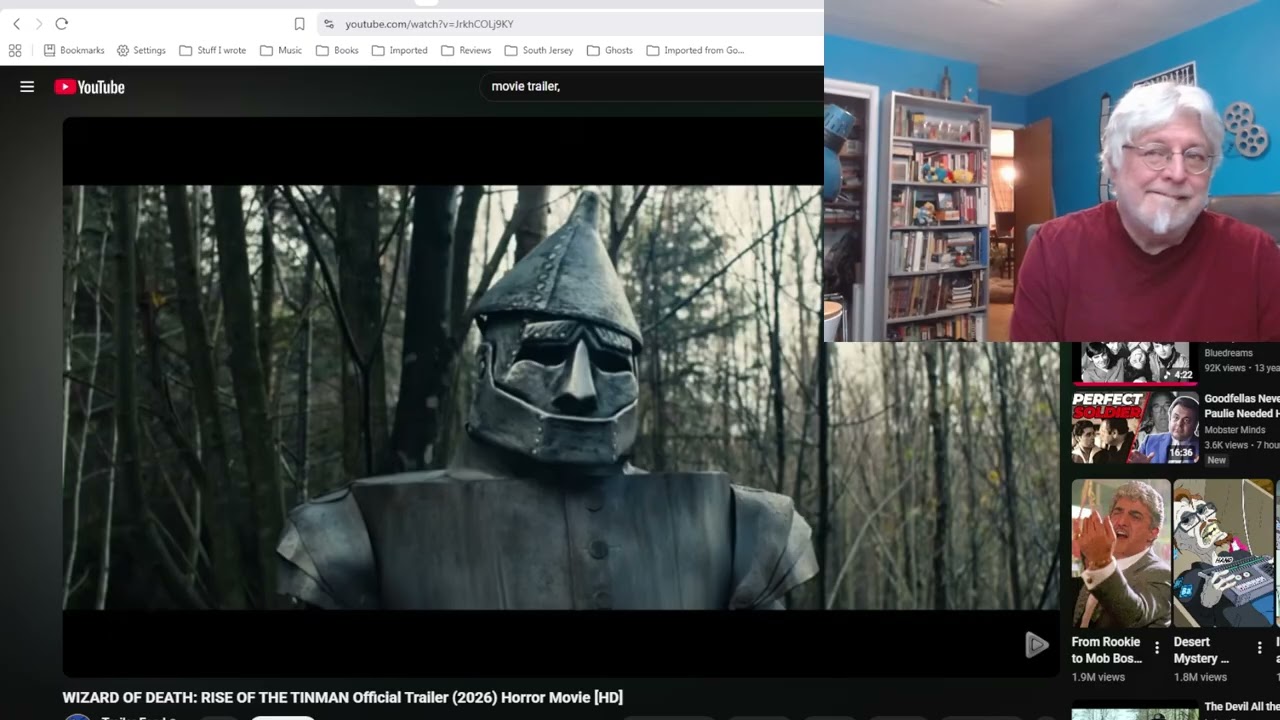Open the apps grid icon in bookmarks bar
This screenshot has width=1280, height=720.
pyautogui.click(x=15, y=50)
